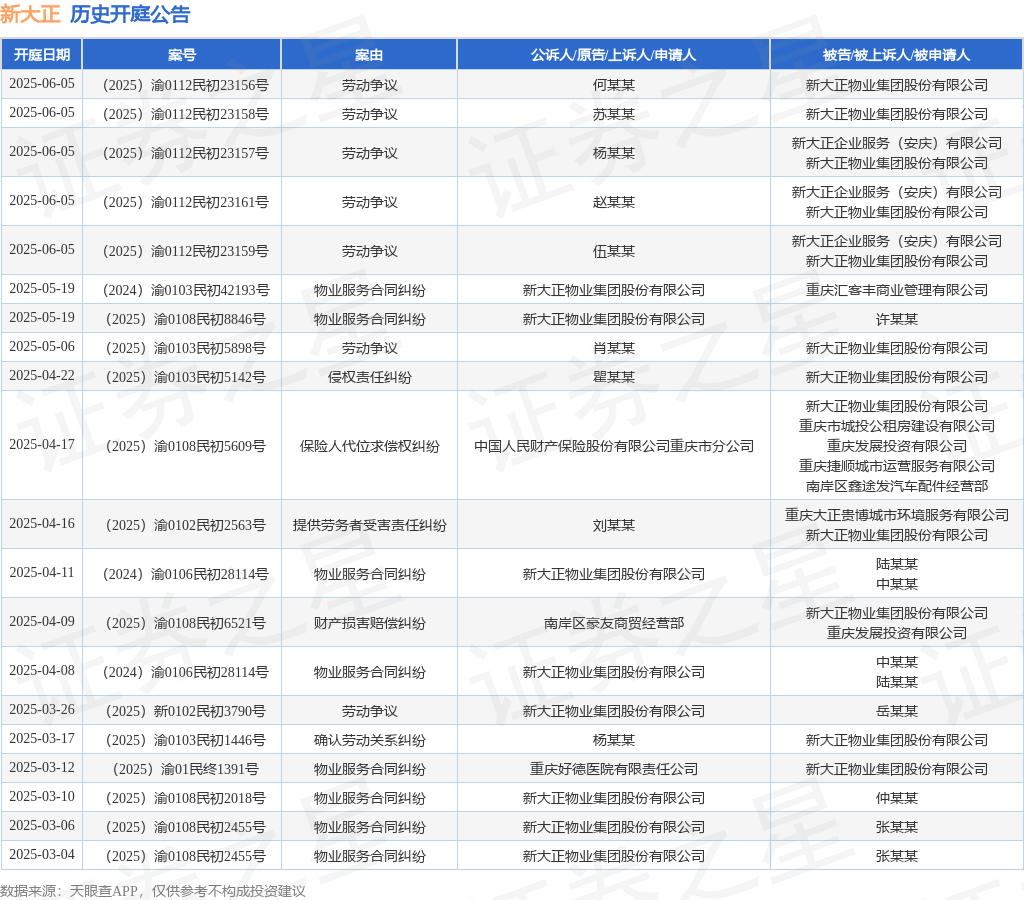Select hearing date 2025-04-17
The image size is (1024, 900).
click(x=42, y=444)
